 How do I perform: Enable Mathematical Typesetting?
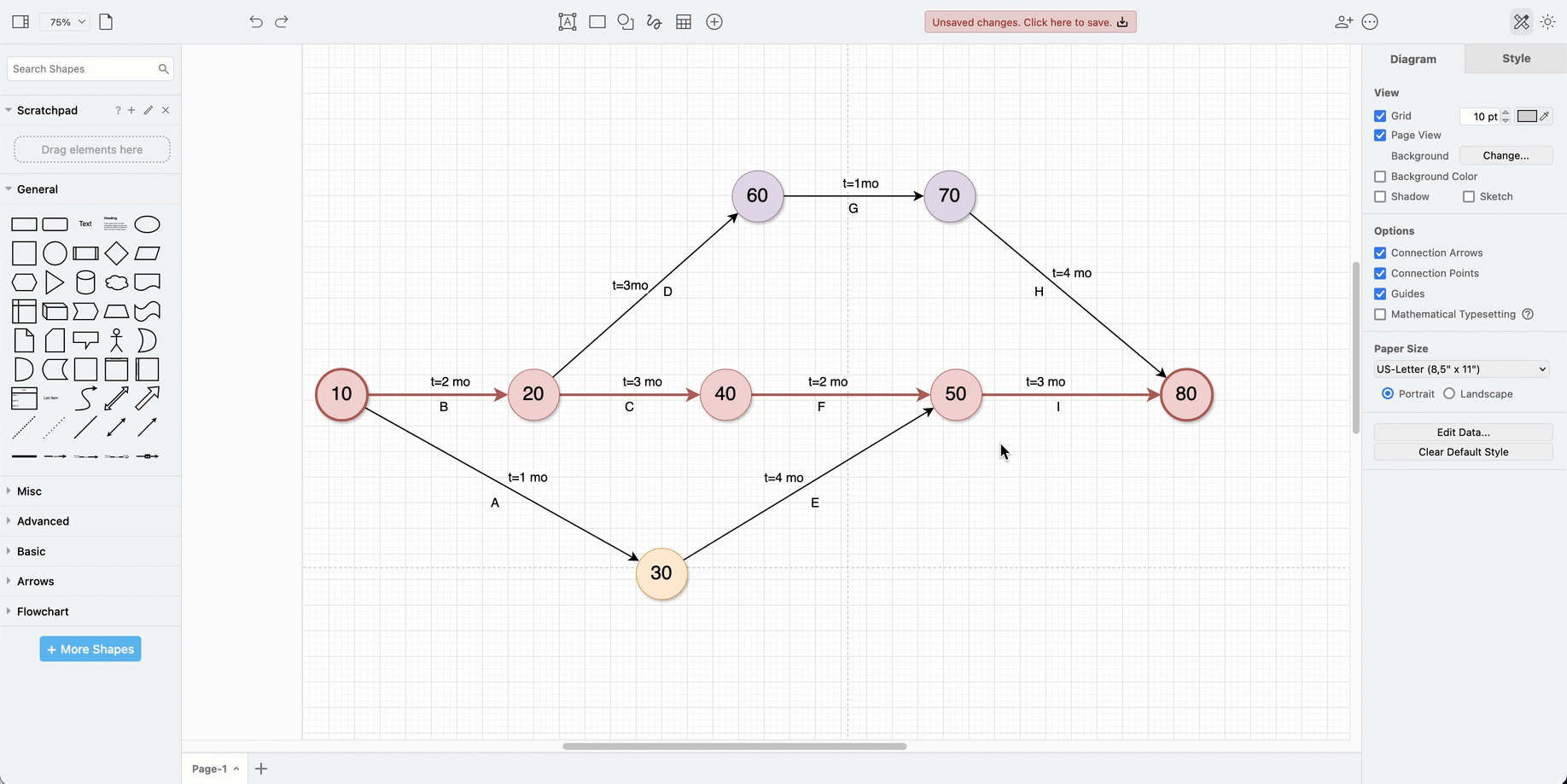1380,314
